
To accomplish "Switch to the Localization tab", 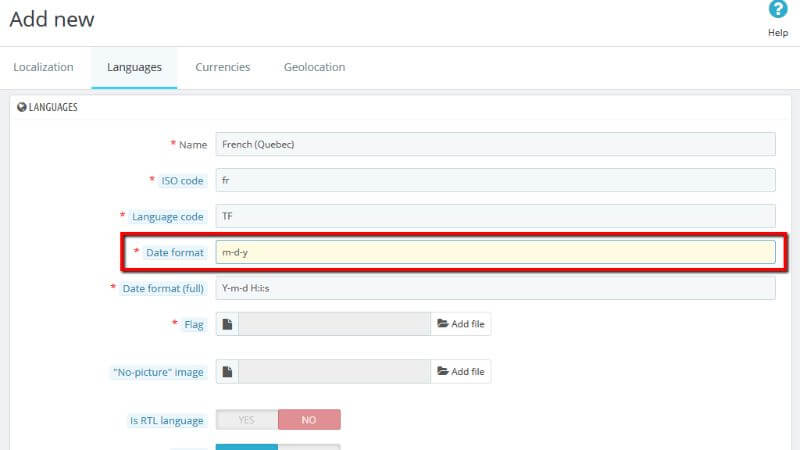I will pos(43,67).
